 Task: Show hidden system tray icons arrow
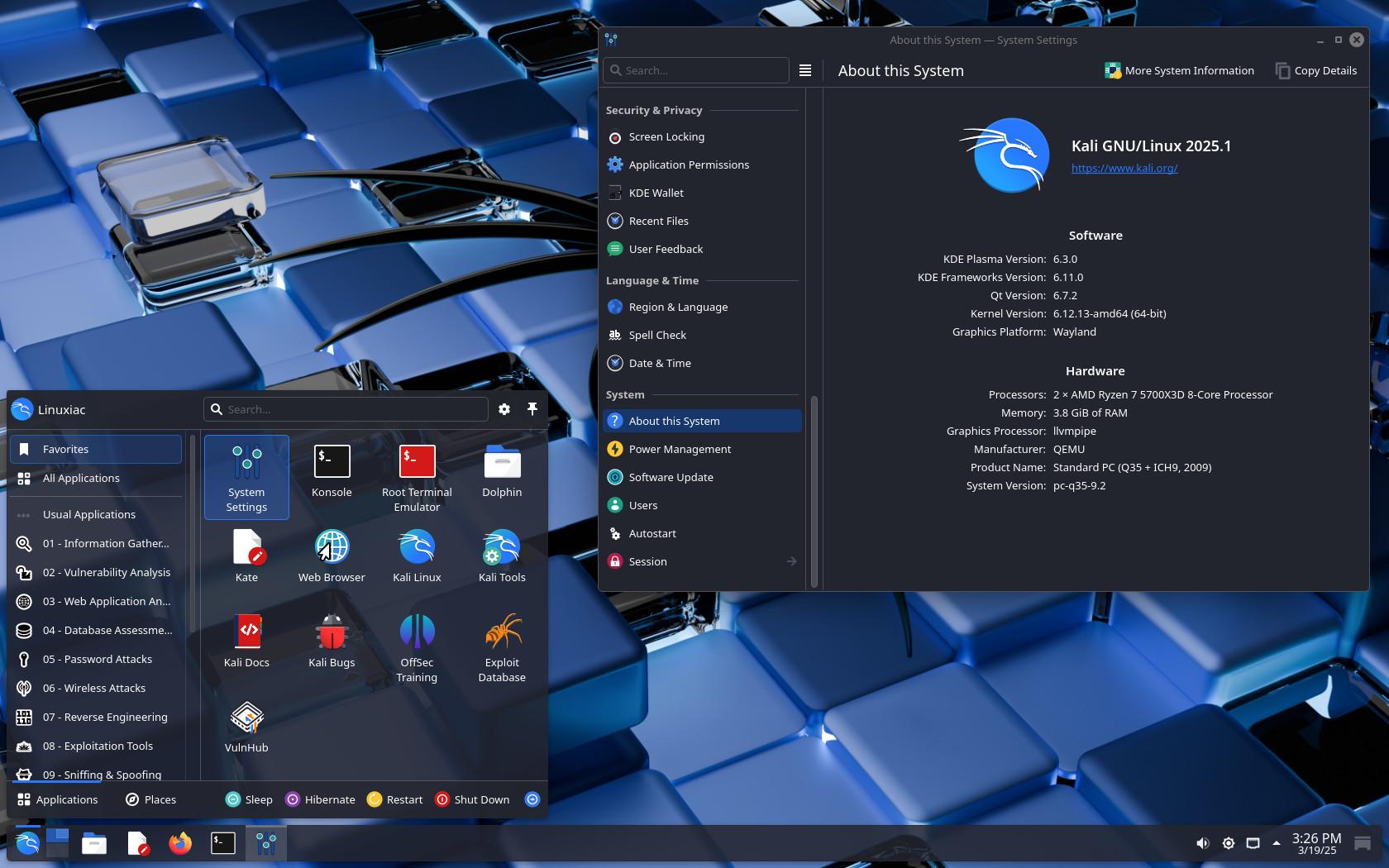(x=1277, y=843)
